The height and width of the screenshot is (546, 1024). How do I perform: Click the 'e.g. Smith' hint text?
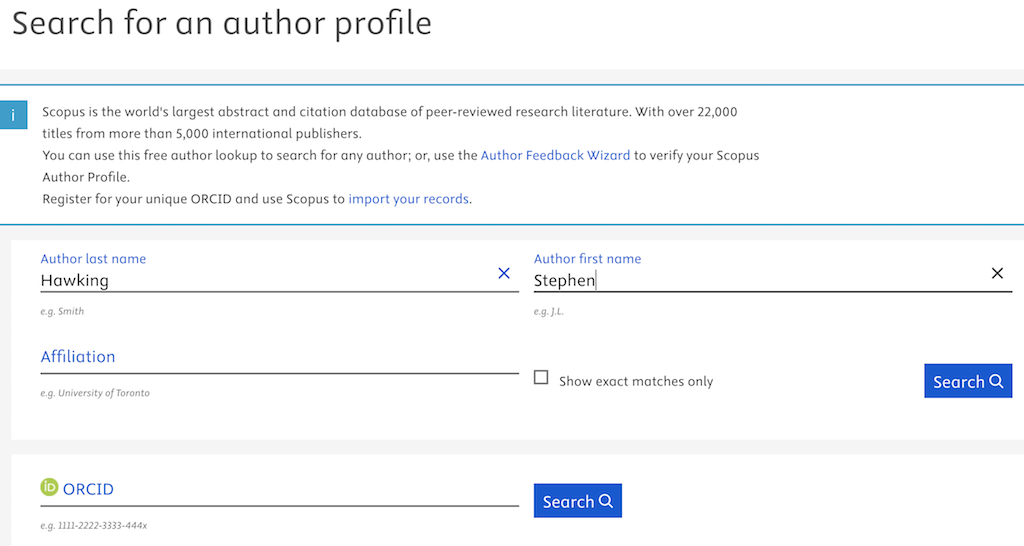pyautogui.click(x=62, y=311)
